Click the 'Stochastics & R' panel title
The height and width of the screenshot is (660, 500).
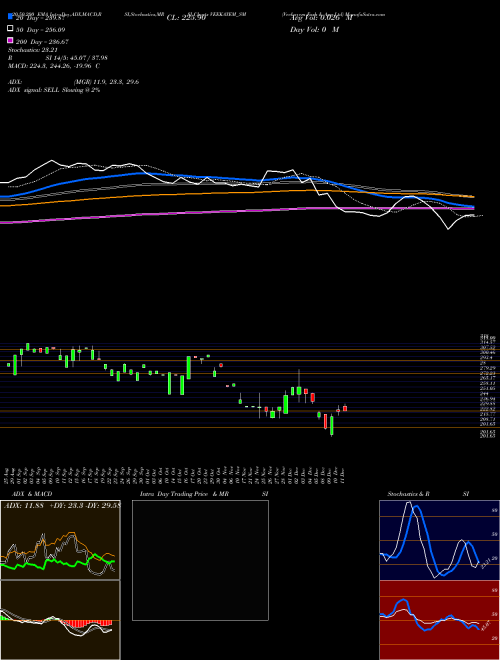point(408,494)
